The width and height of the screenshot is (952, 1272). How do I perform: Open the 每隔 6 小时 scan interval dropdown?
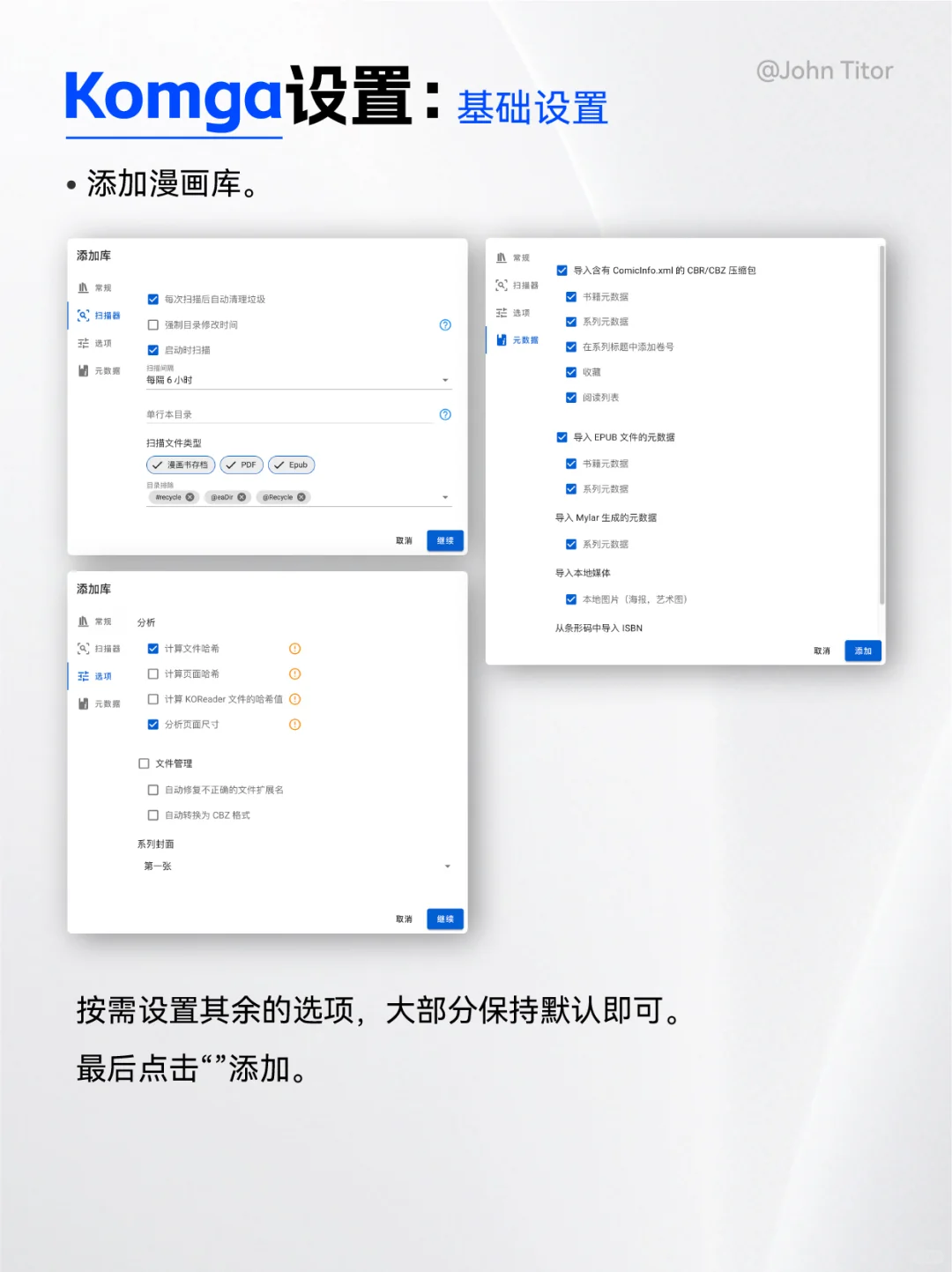(x=299, y=380)
